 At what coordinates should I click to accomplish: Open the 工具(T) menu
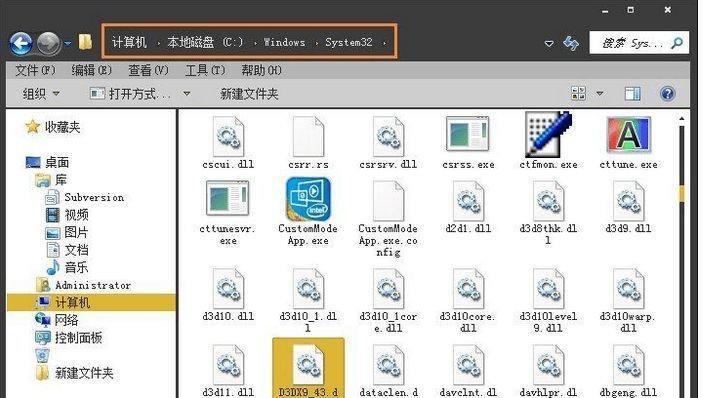tap(205, 70)
